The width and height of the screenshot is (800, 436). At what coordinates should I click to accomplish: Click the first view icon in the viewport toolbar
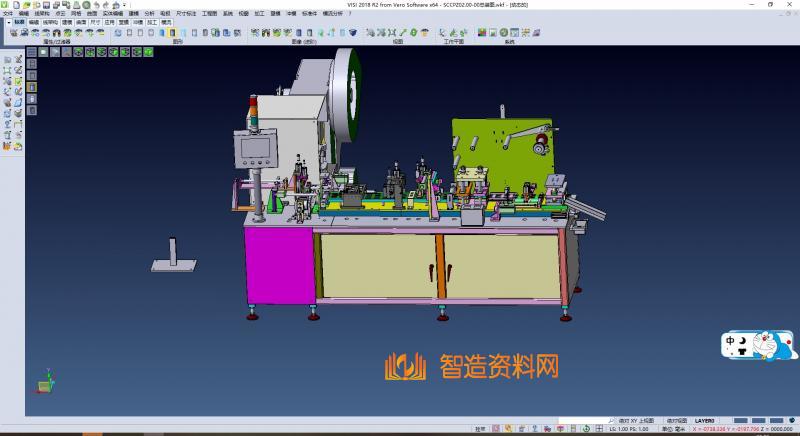coord(32,52)
